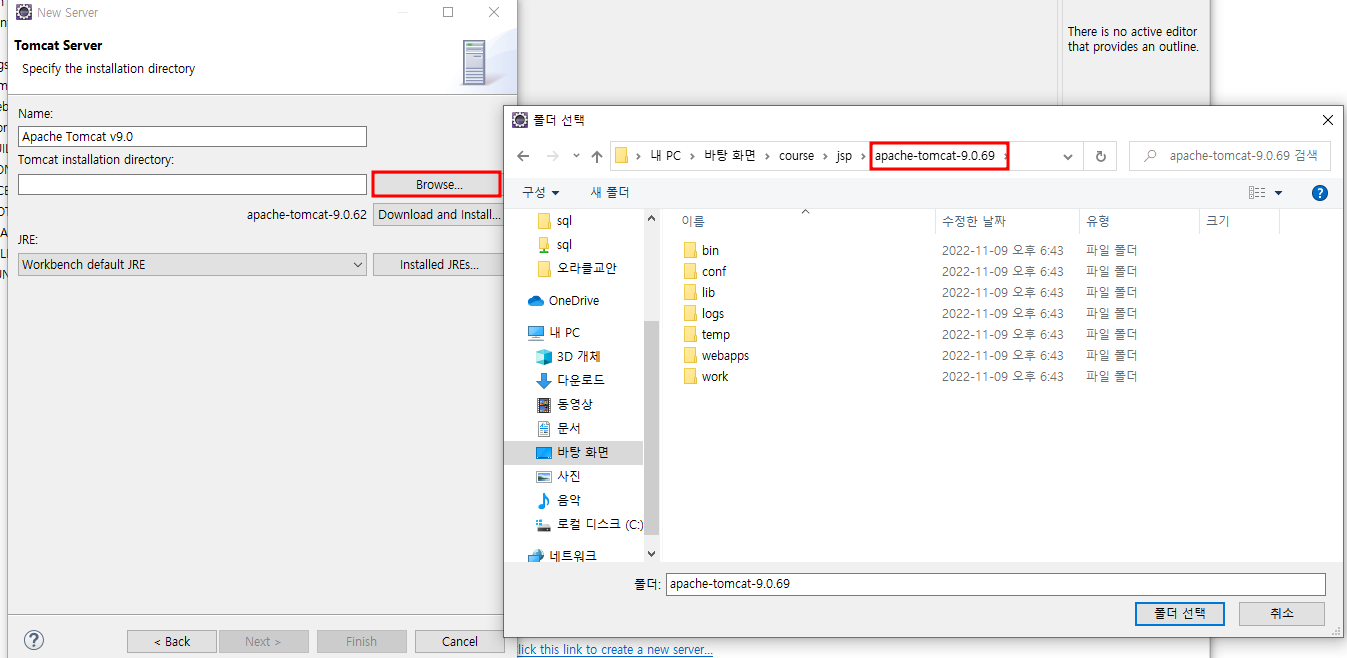
Task: Click course in breadcrumb path
Action: coord(796,156)
